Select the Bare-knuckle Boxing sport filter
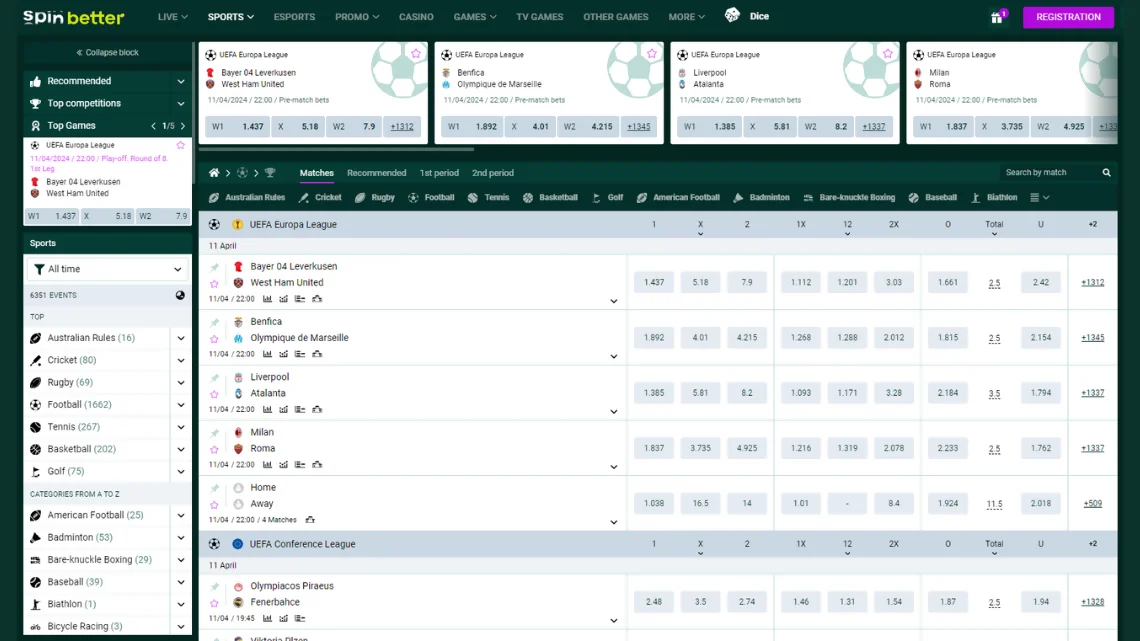 [x=849, y=198]
